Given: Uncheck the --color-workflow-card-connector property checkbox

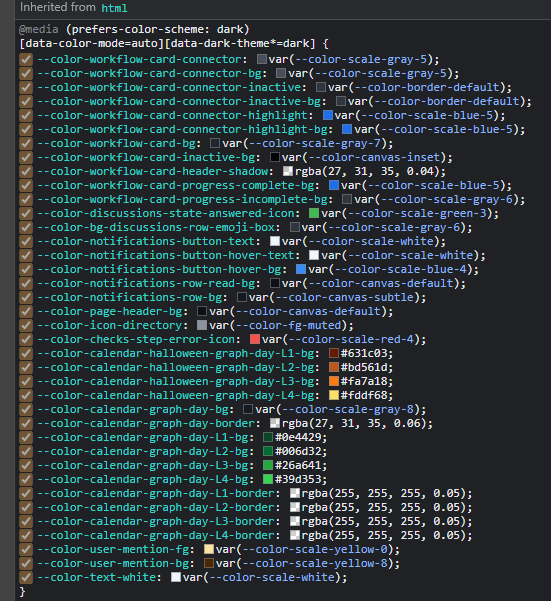Looking at the screenshot, I should (26, 59).
